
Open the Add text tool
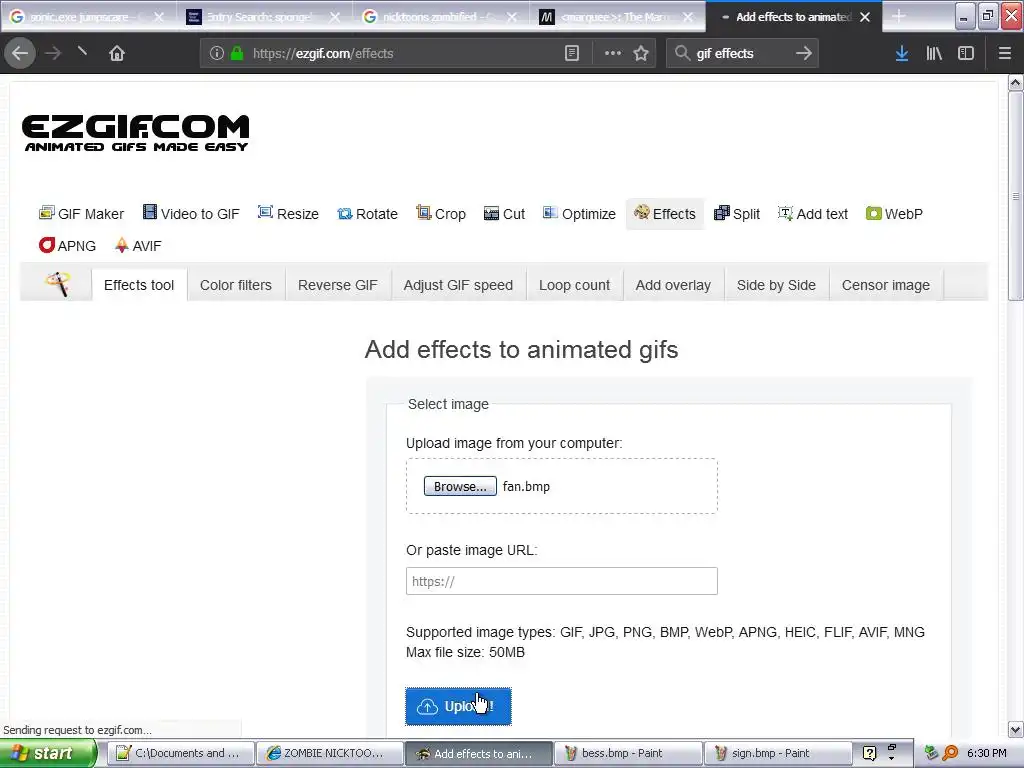[812, 214]
